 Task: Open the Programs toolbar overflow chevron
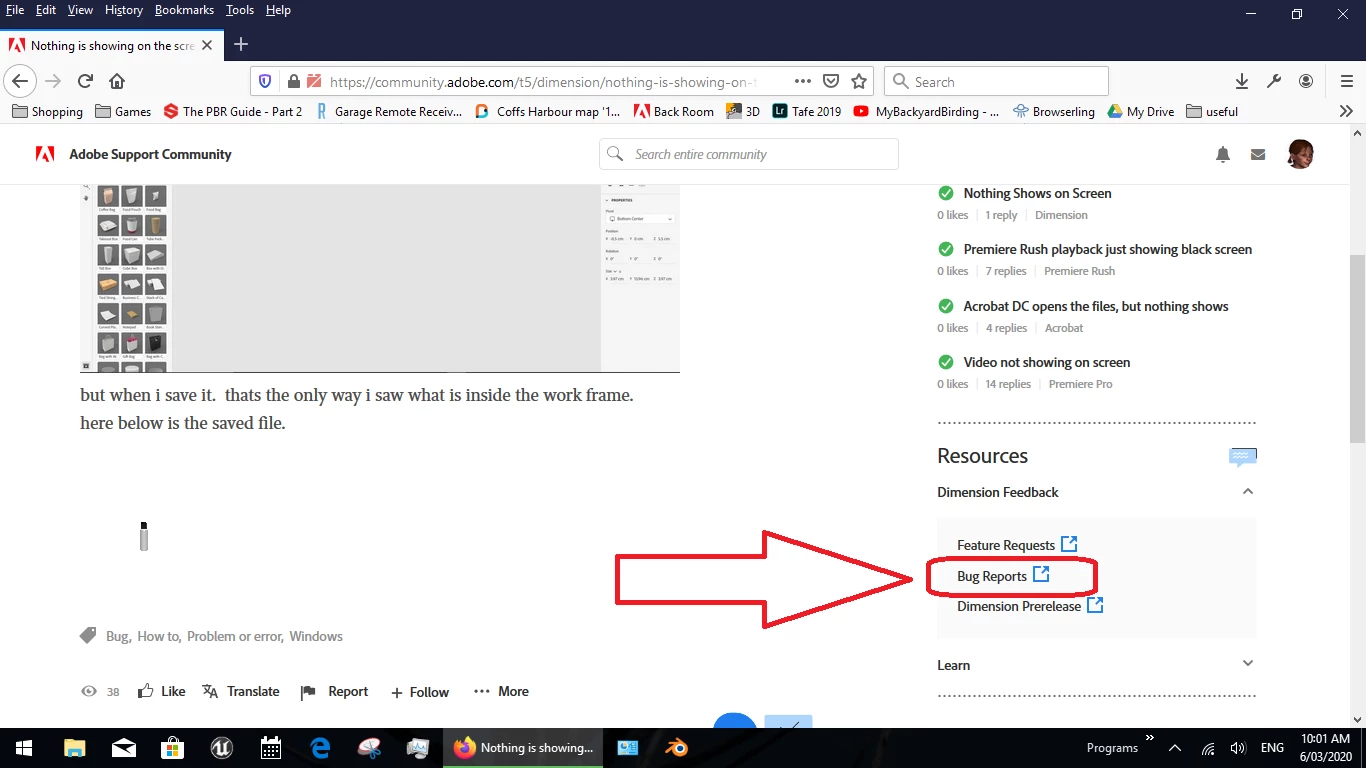[x=1150, y=740]
